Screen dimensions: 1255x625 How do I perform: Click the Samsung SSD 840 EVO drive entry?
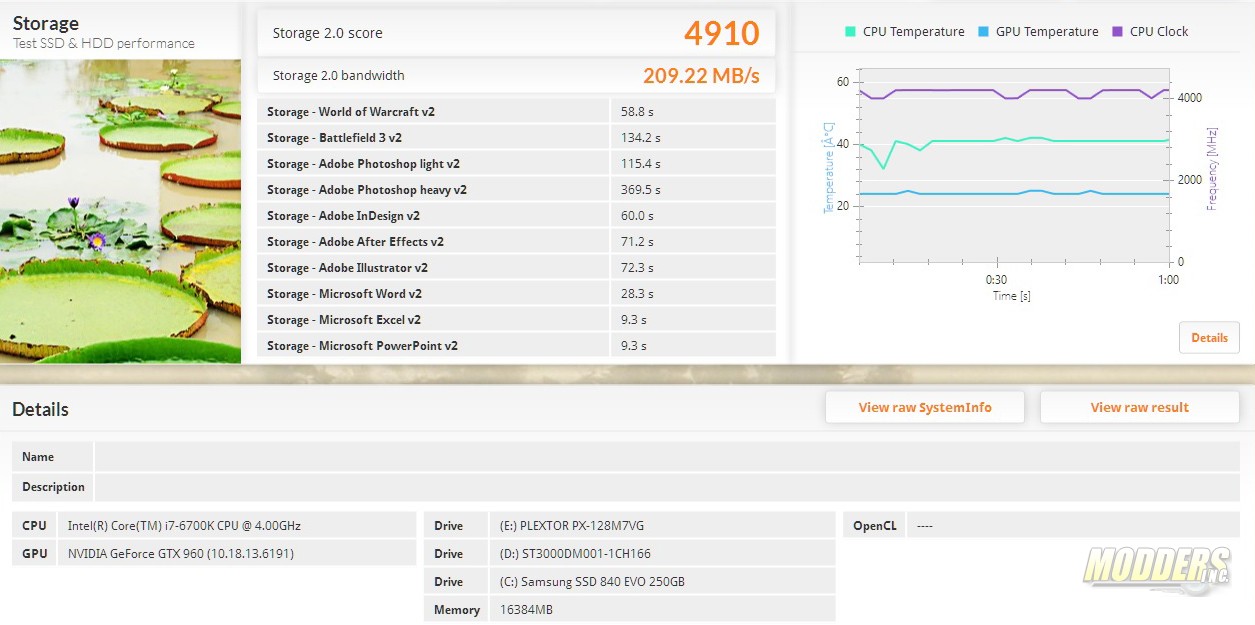click(x=592, y=581)
